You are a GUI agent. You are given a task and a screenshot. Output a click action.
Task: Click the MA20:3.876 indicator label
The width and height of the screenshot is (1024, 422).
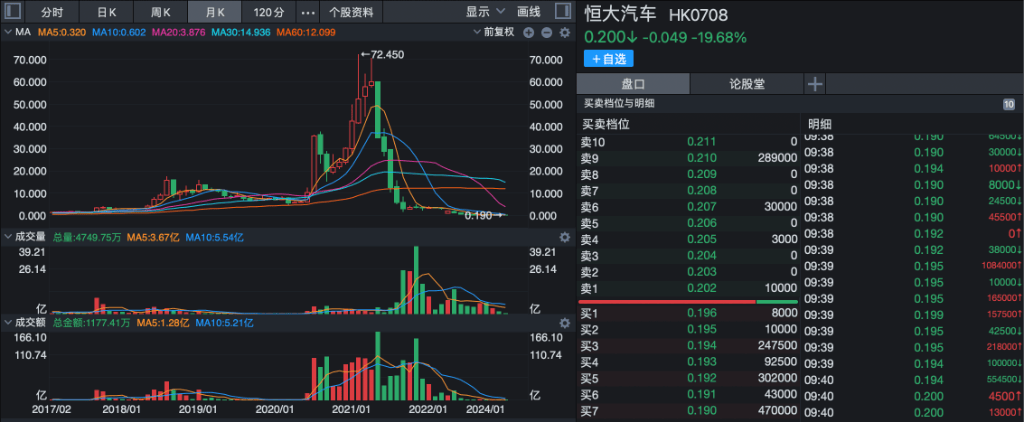coord(179,32)
